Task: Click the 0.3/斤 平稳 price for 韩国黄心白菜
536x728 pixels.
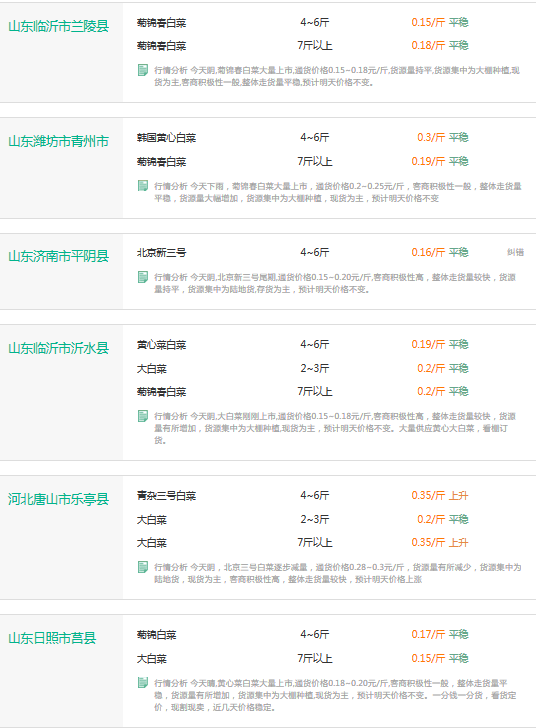Action: 443,137
